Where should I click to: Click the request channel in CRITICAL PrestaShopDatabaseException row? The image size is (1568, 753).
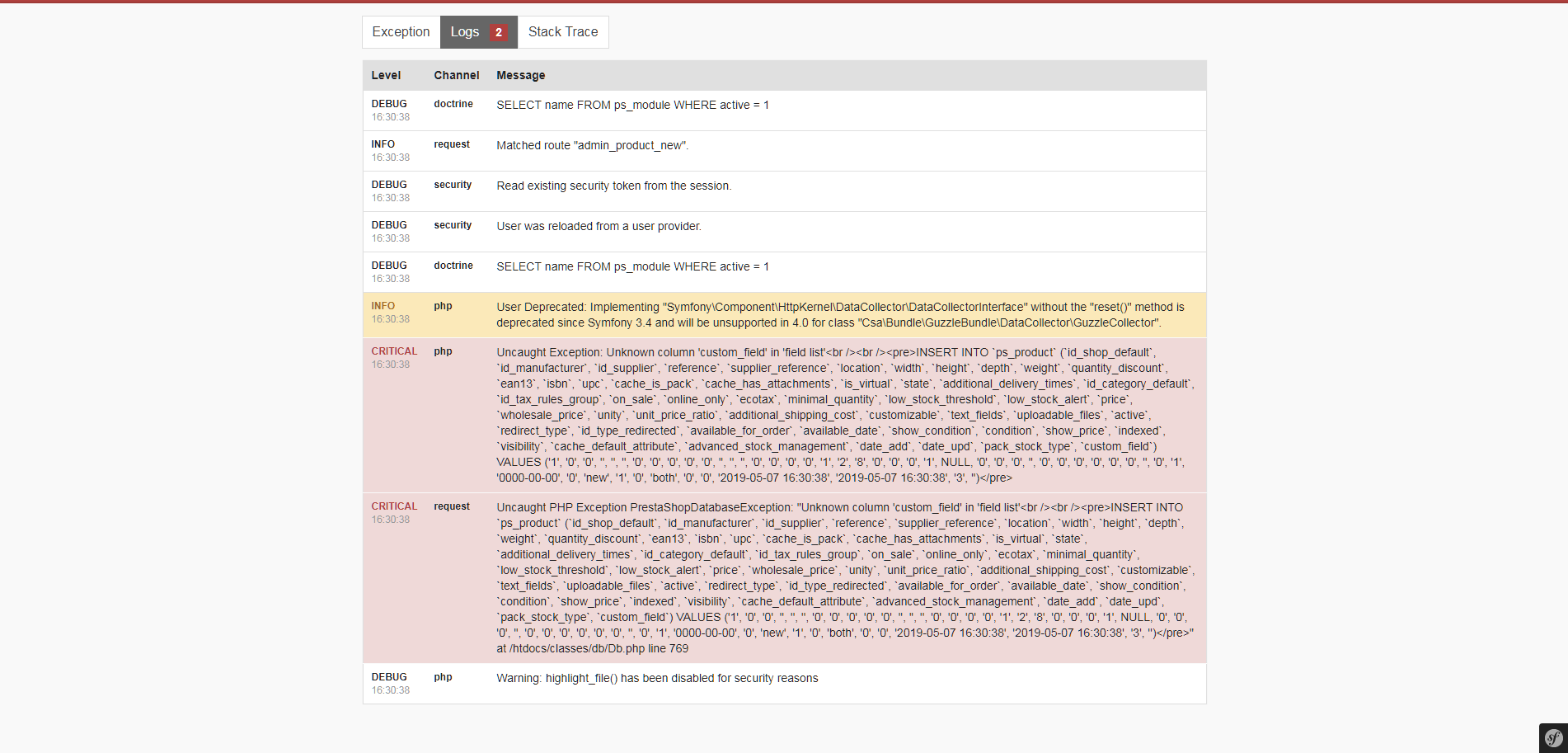[x=452, y=506]
